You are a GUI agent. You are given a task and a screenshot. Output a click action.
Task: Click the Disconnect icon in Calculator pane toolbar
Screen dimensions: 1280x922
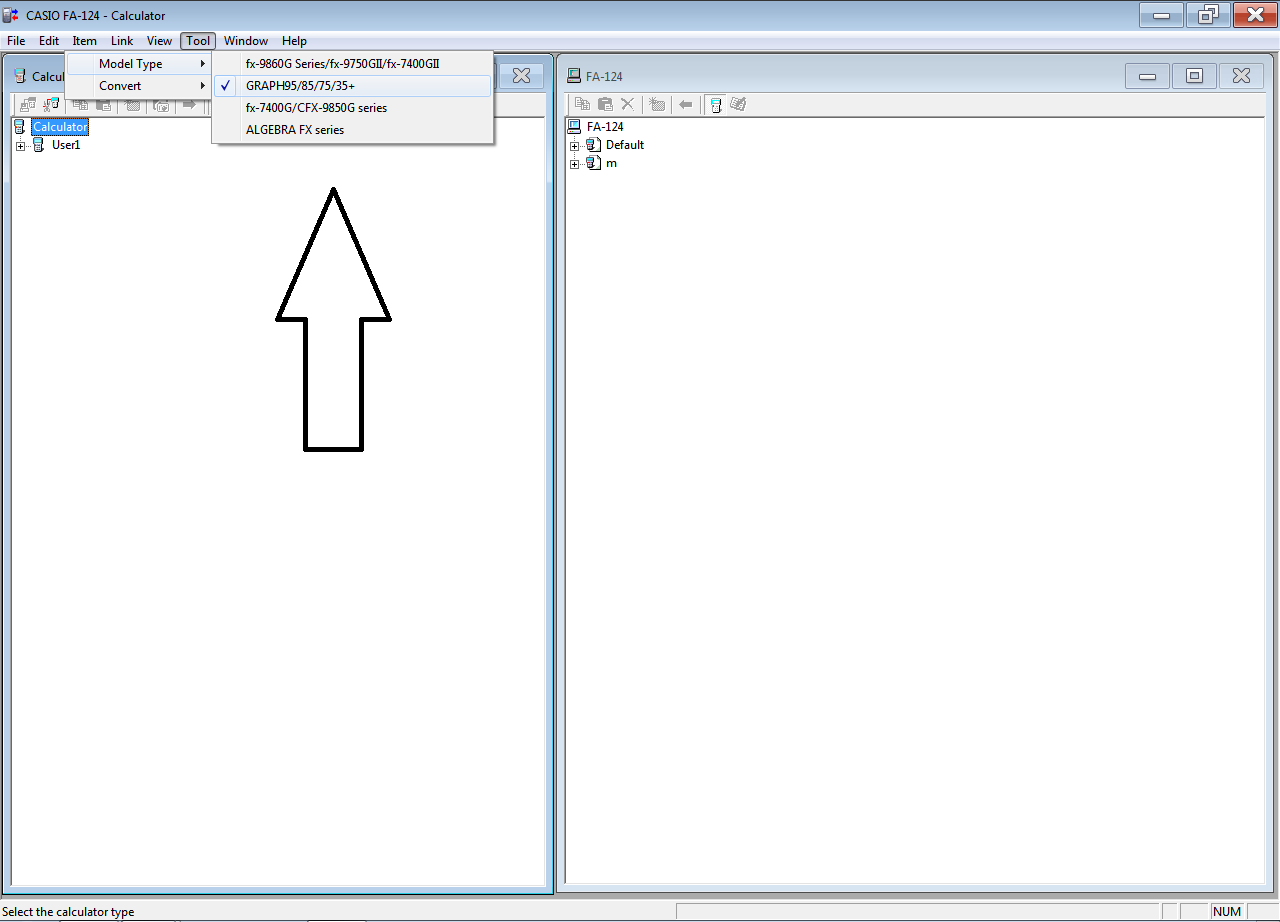click(x=51, y=104)
